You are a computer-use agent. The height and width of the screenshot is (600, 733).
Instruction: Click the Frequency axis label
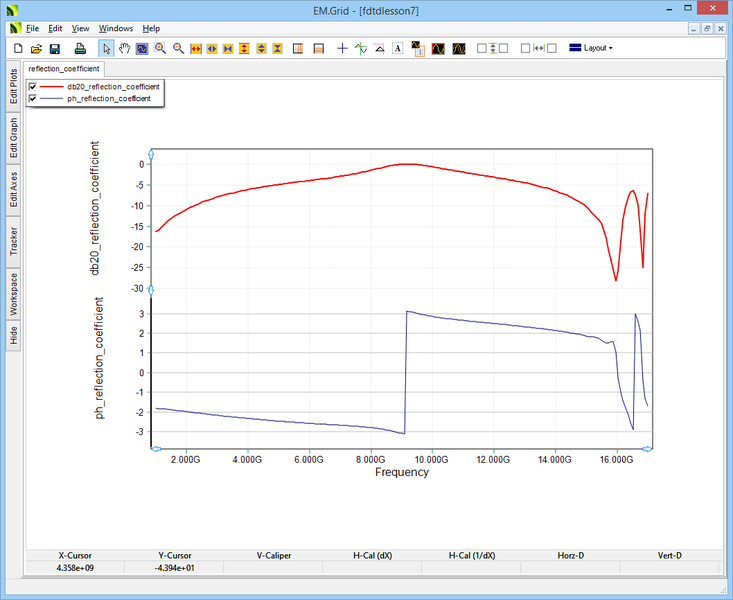[401, 472]
